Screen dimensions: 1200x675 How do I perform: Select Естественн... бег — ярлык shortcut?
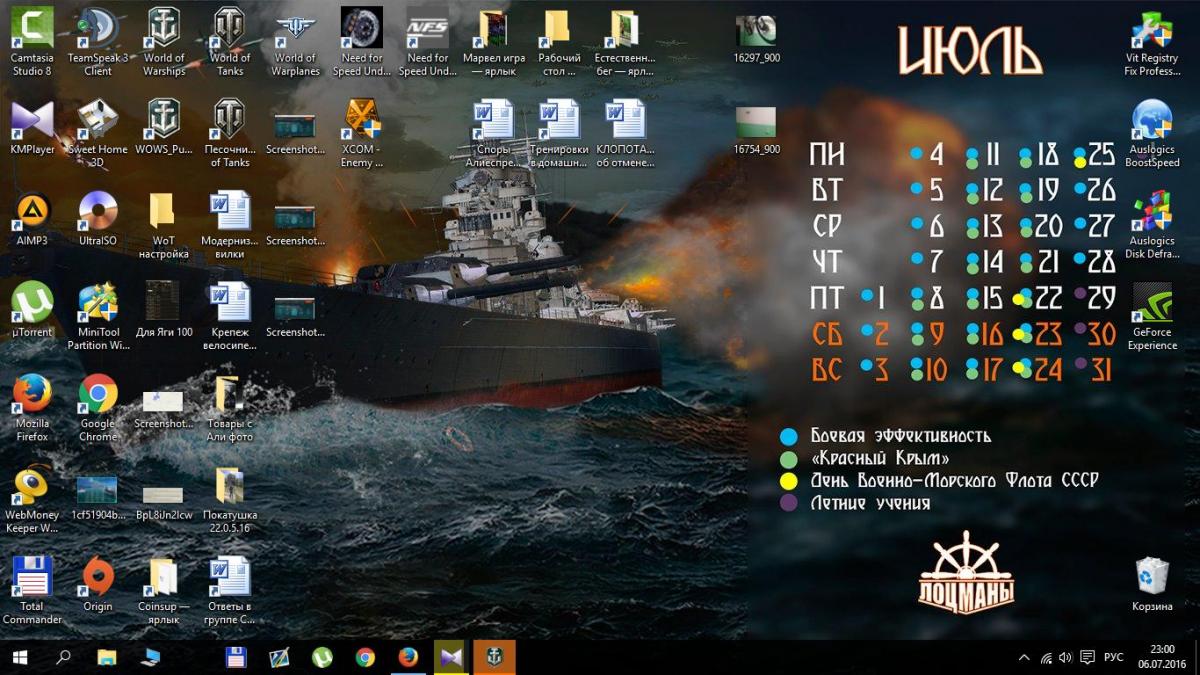coord(625,42)
